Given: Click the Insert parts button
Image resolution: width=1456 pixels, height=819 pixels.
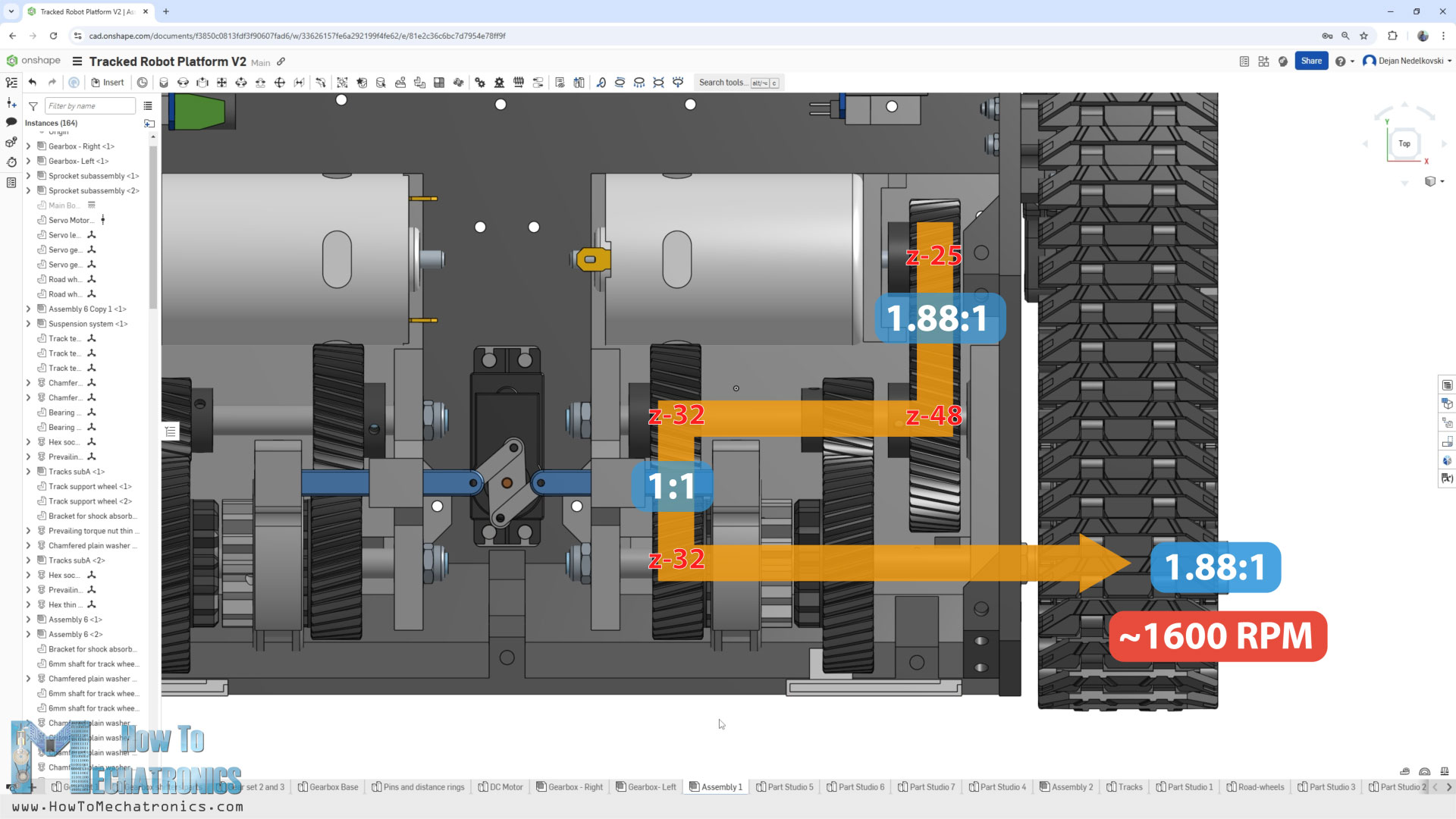Looking at the screenshot, I should [x=107, y=83].
